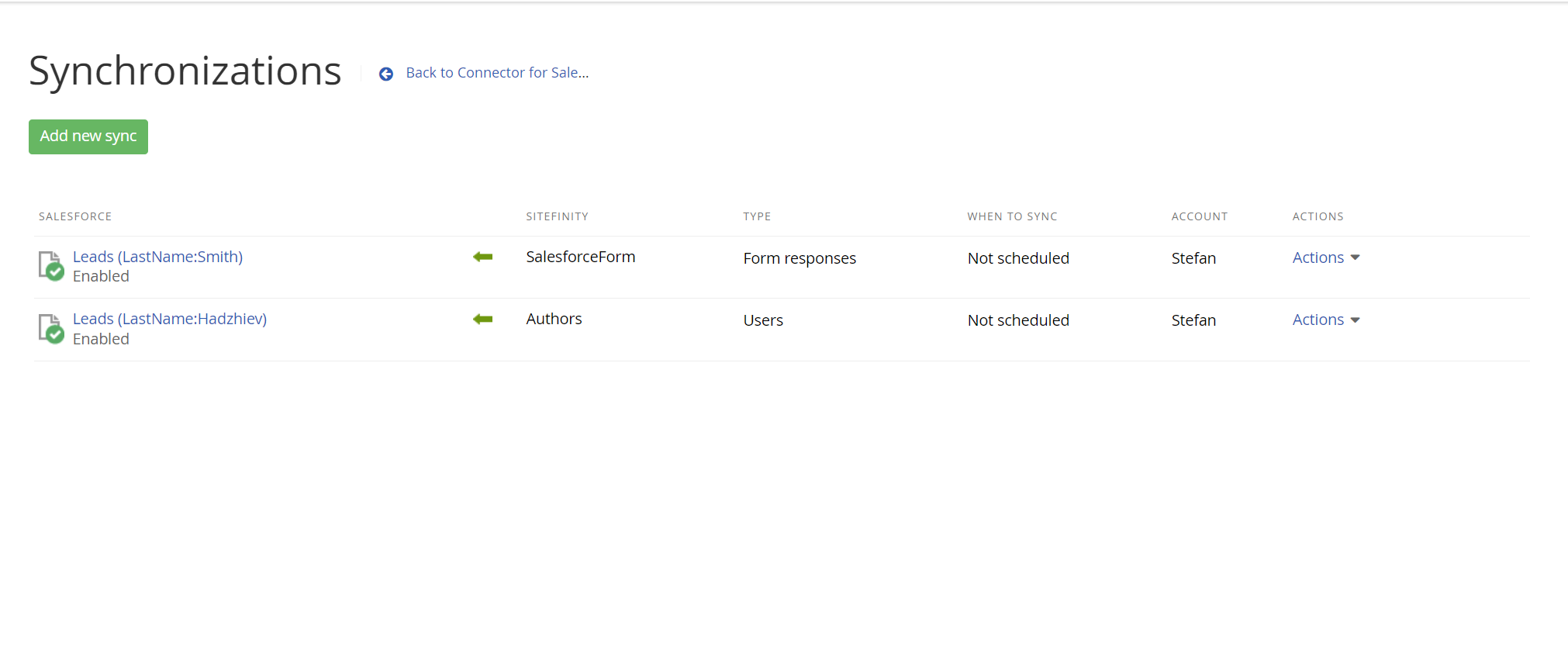This screenshot has height=667, width=1568.
Task: Click the Users type cell
Action: 763,320
